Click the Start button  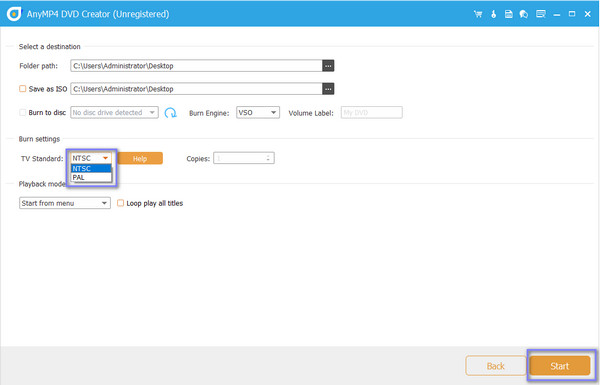coord(560,366)
